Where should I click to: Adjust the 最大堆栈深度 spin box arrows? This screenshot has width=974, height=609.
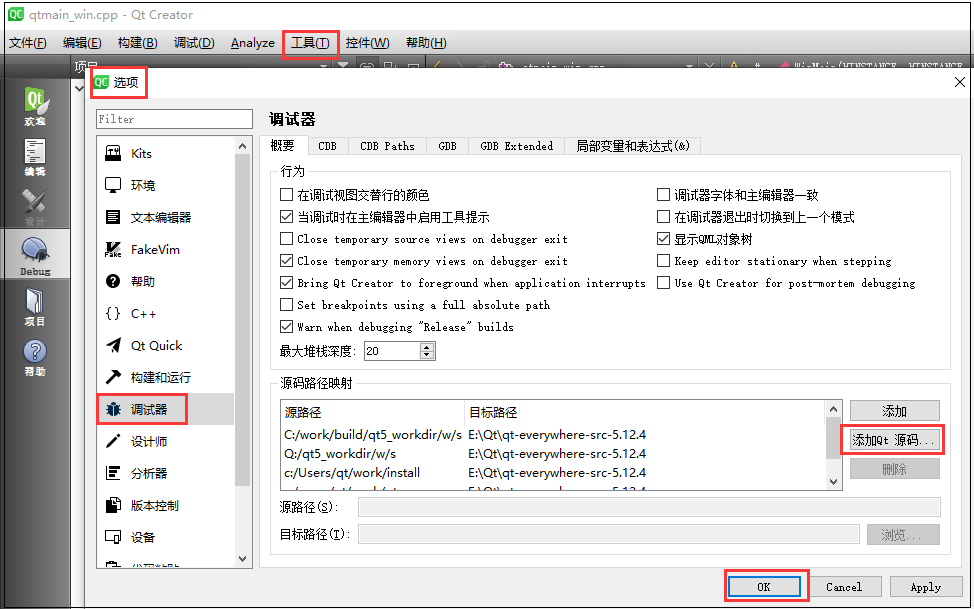tap(426, 351)
